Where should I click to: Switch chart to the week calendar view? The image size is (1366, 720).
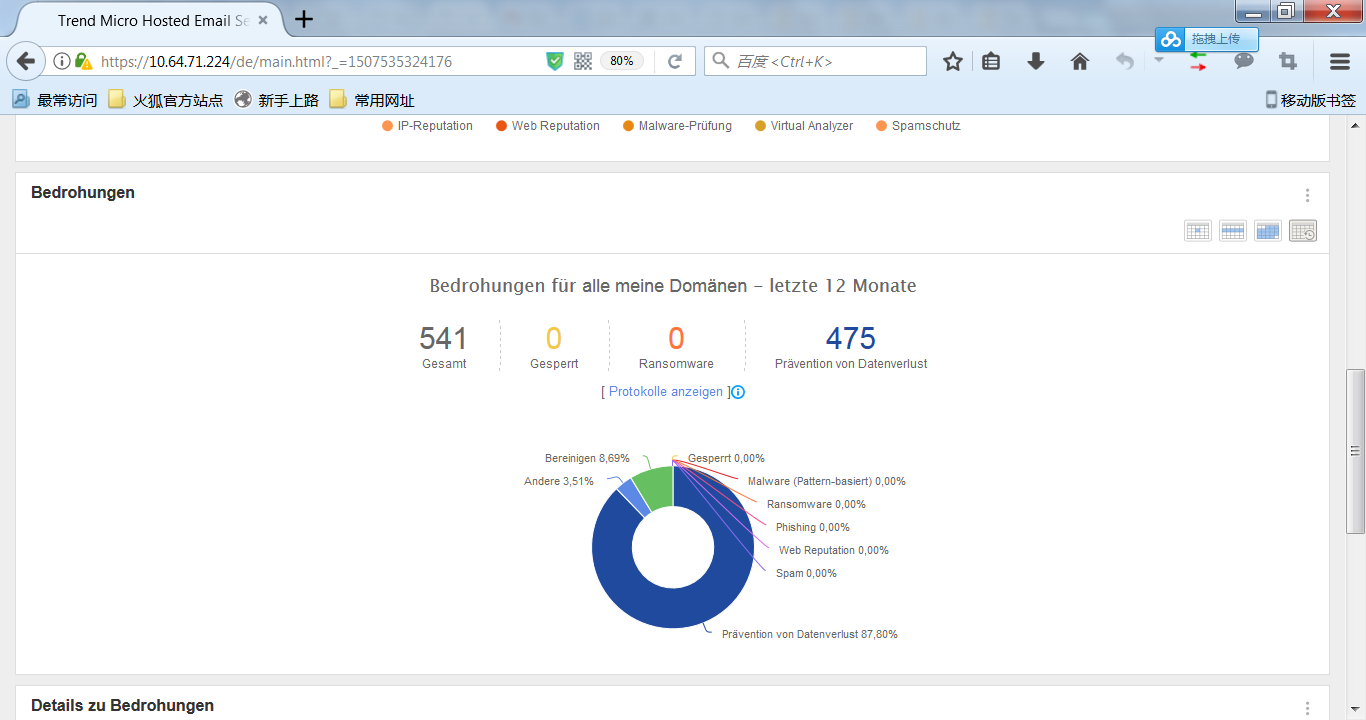click(x=1232, y=231)
